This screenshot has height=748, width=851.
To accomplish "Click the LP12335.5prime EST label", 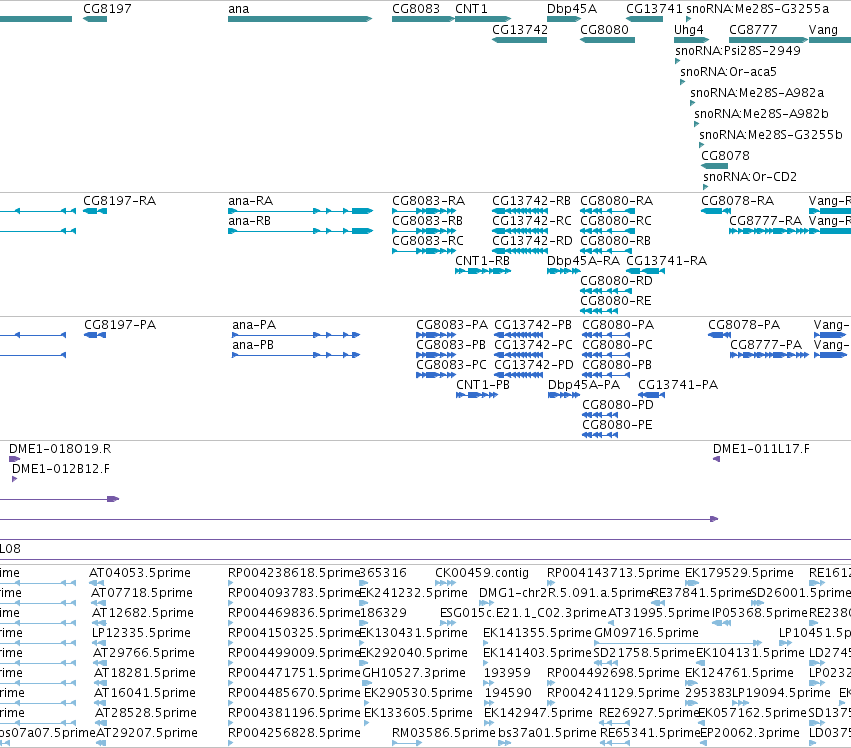I will pyautogui.click(x=141, y=633).
